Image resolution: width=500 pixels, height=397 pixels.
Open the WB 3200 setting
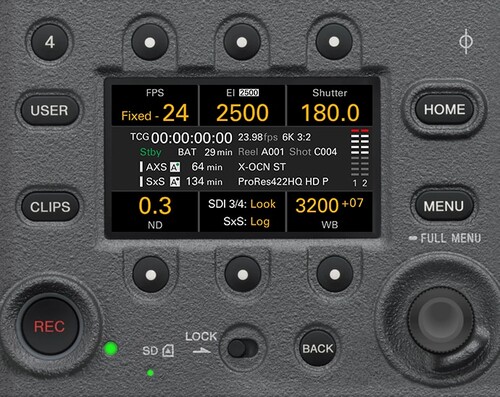tap(330, 212)
